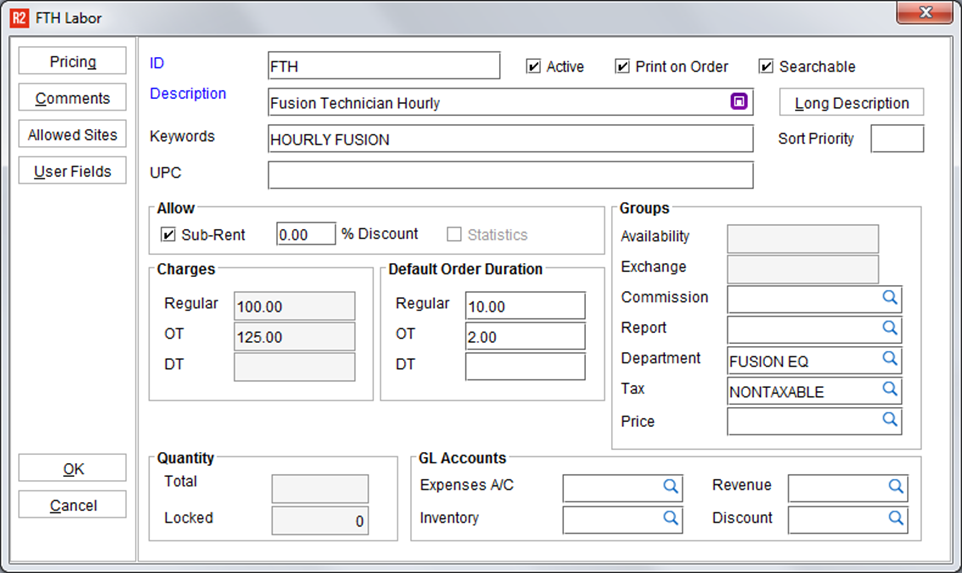The width and height of the screenshot is (962, 573).
Task: Click into the Keywords text field
Action: (x=510, y=139)
